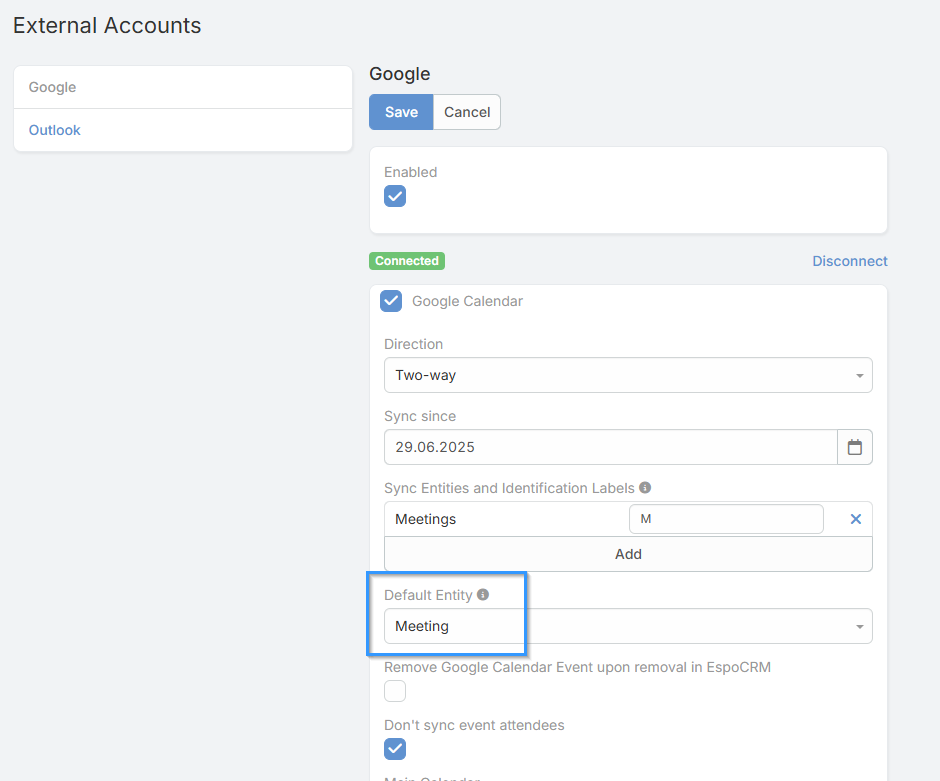The height and width of the screenshot is (781, 940).
Task: Click the Disconnect link
Action: (x=849, y=261)
